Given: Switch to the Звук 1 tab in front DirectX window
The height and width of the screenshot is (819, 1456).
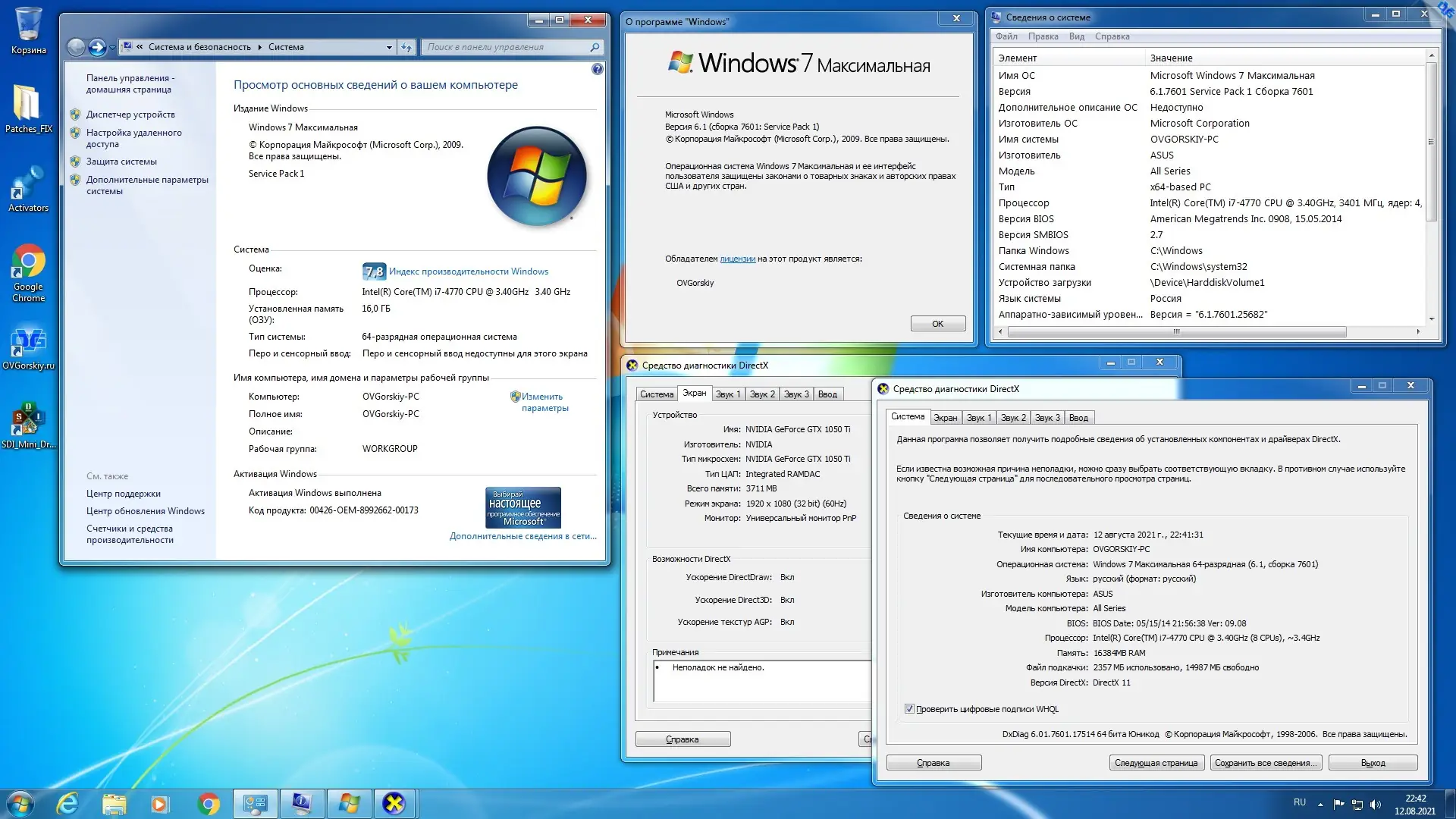Looking at the screenshot, I should coord(978,418).
